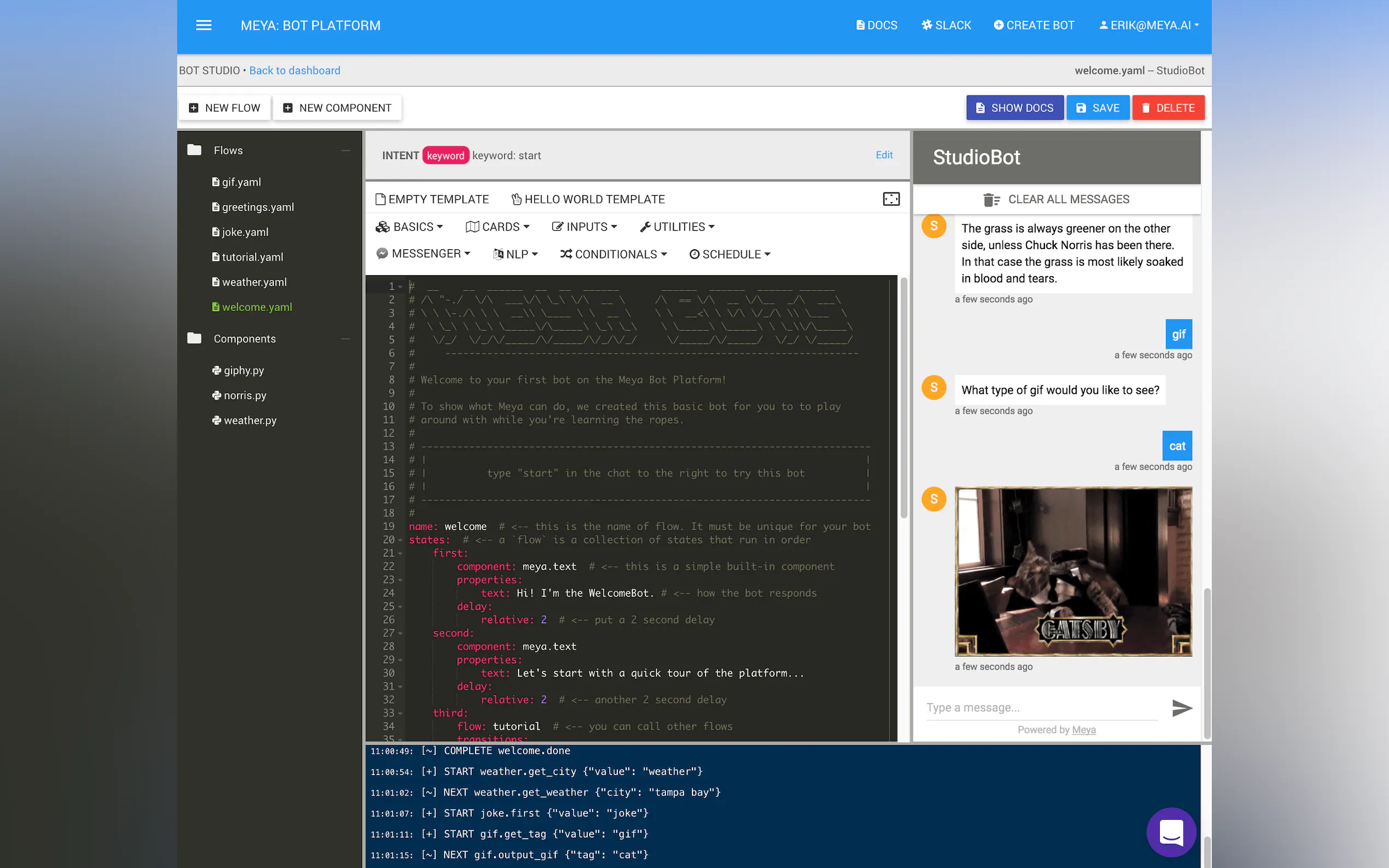Open the Intercom chat launcher bubble
This screenshot has width=1389, height=868.
click(1171, 832)
